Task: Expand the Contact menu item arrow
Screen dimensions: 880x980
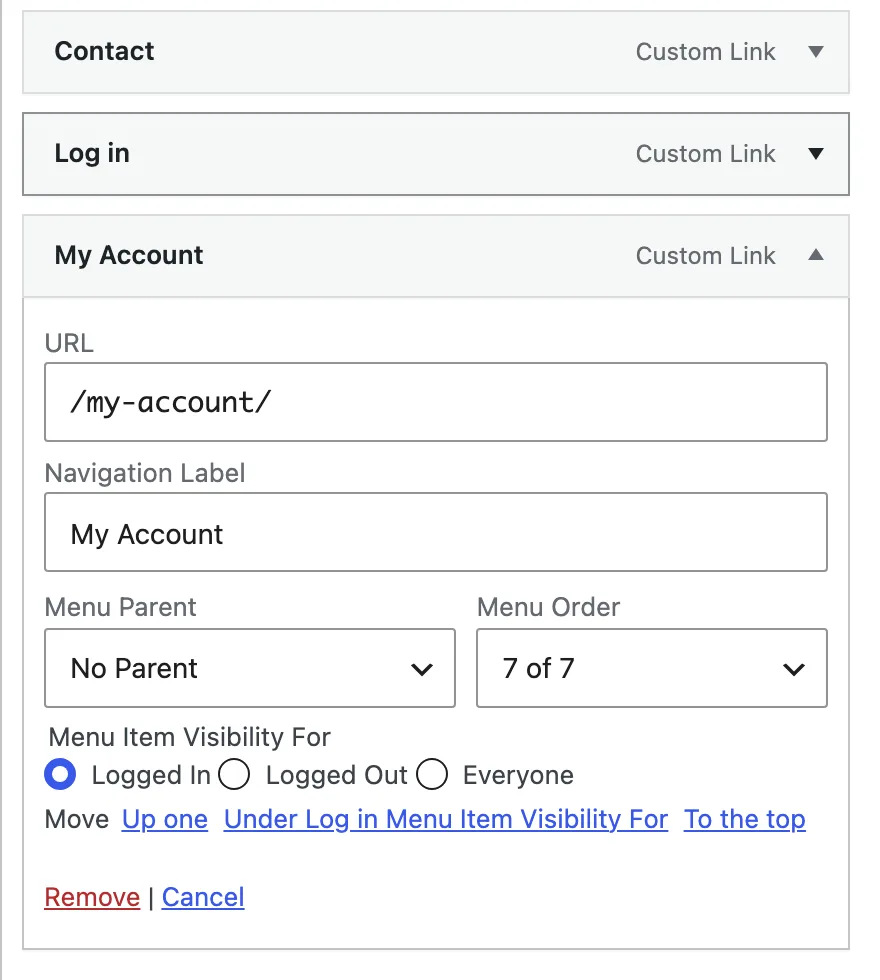Action: [816, 51]
